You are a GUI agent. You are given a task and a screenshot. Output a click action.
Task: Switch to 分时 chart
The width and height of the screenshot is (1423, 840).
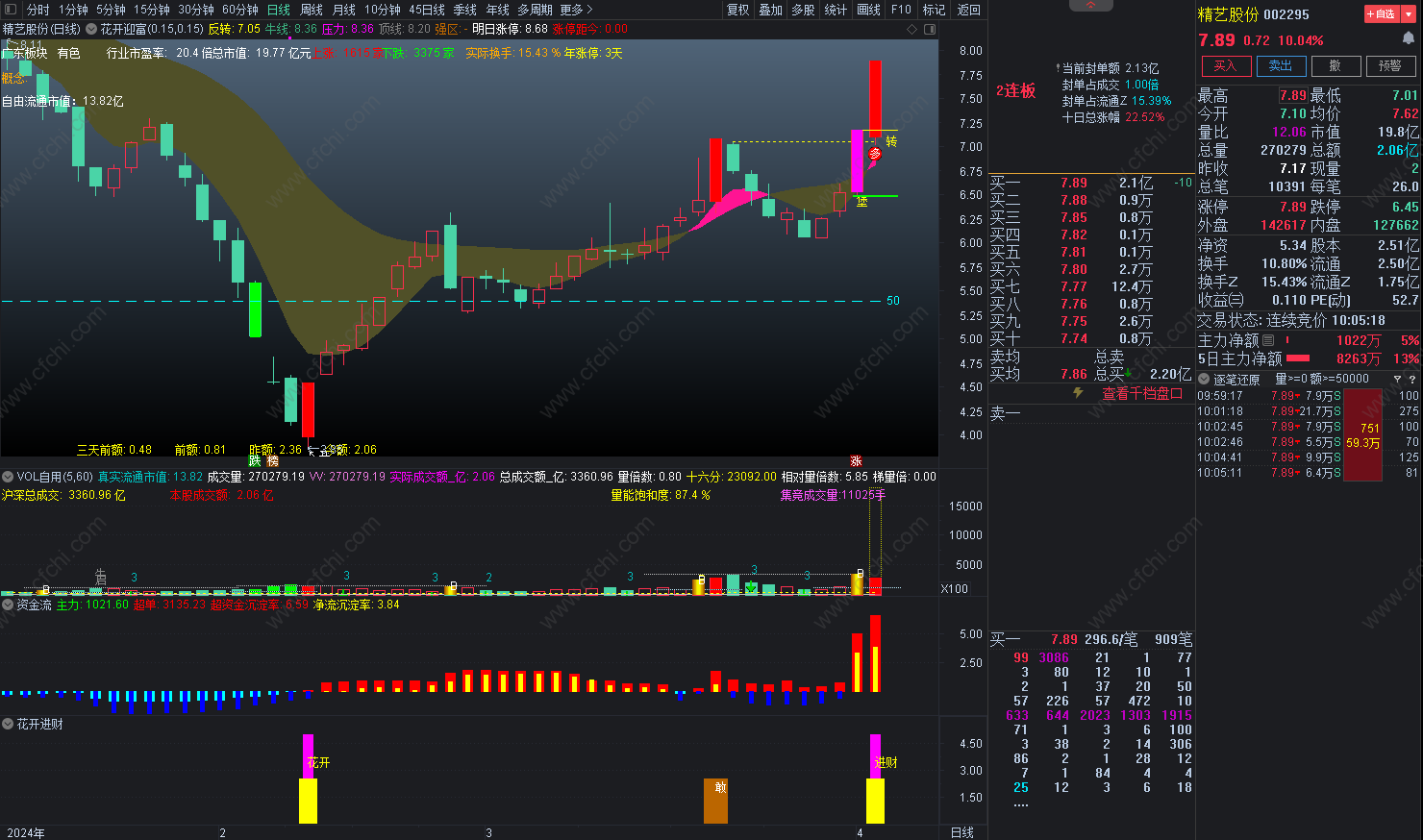point(37,10)
